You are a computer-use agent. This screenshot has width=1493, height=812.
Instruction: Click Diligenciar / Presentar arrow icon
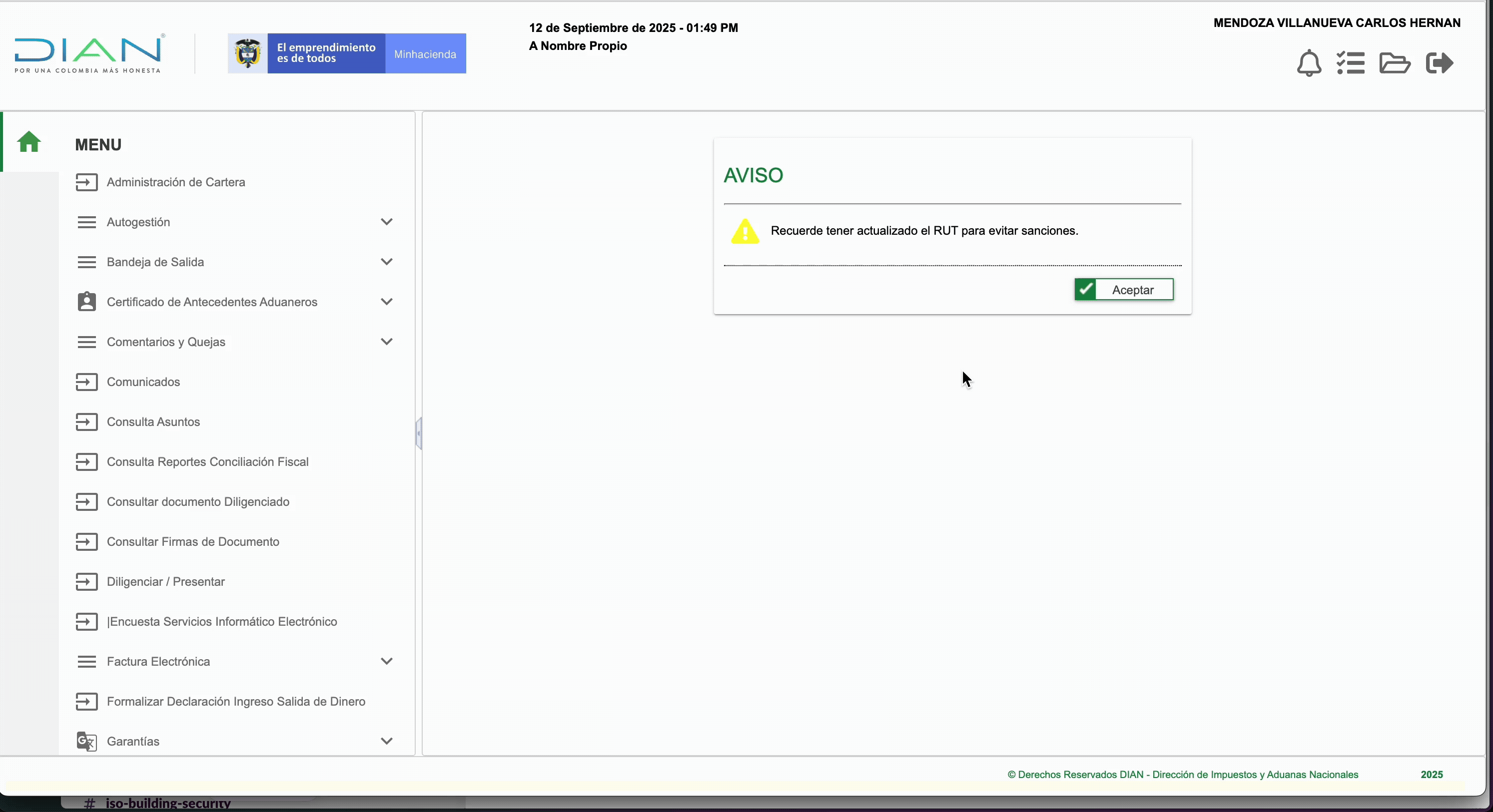[87, 582]
